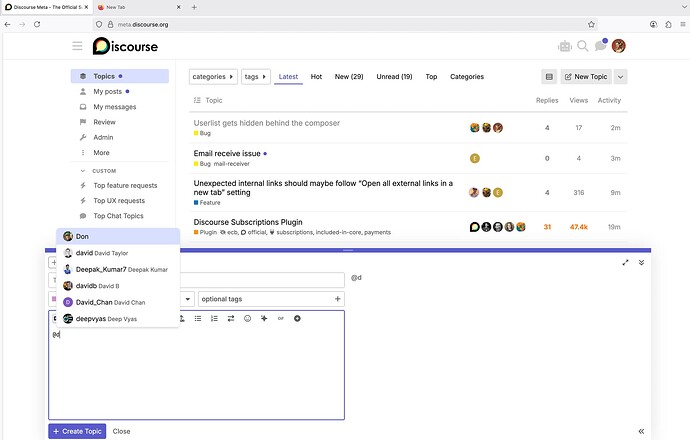Open the browser extensions icon

(x=668, y=24)
